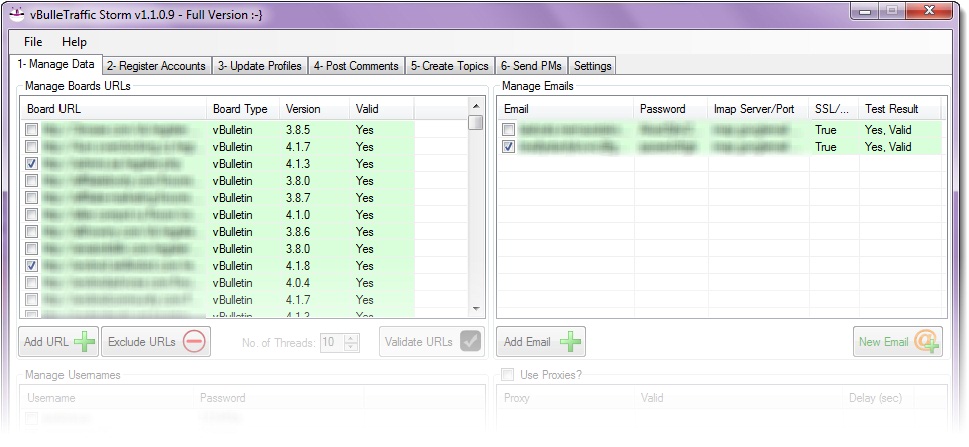Click the New Email at-sign icon
The height and width of the screenshot is (447, 969).
coord(927,342)
